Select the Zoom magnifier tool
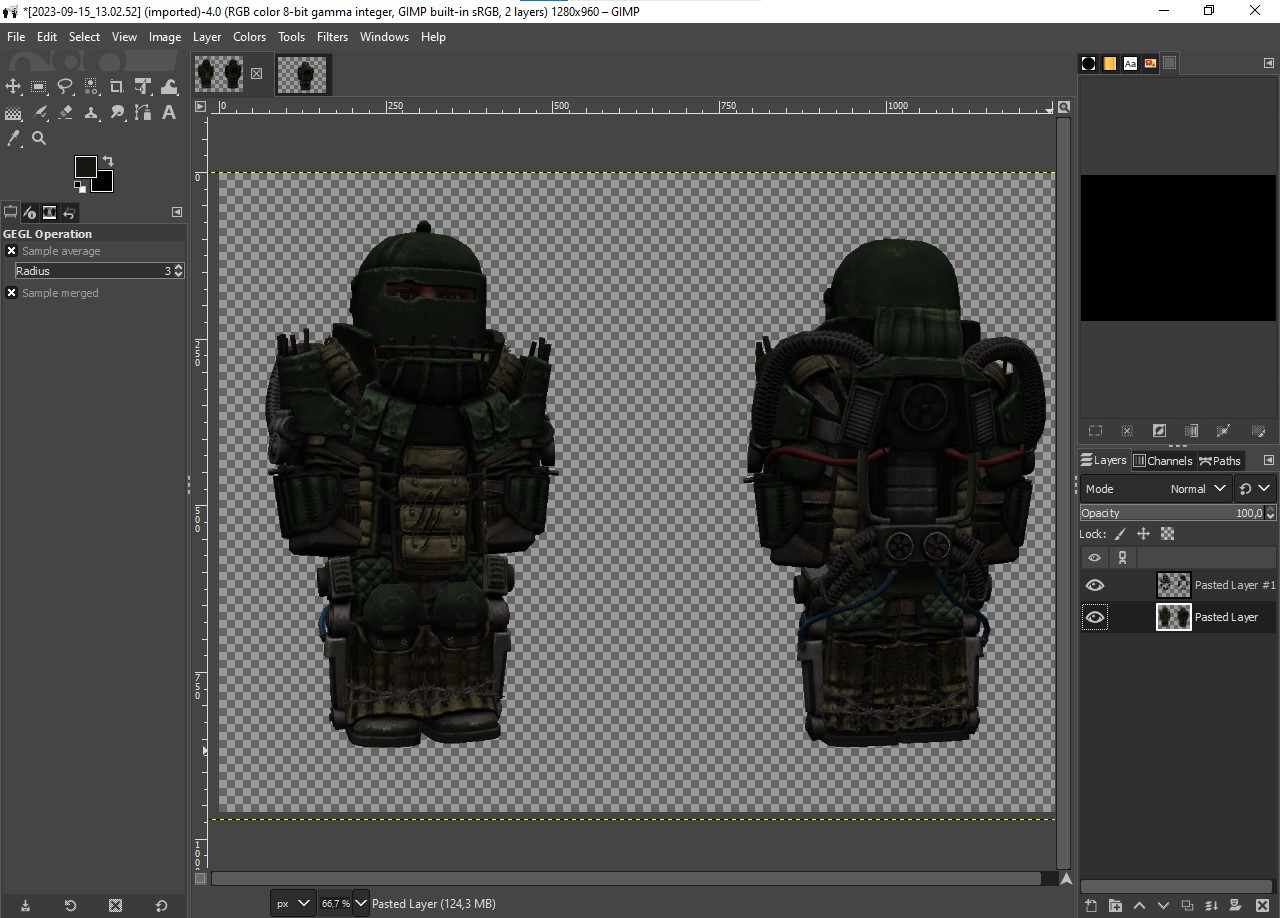The image size is (1280, 918). click(x=39, y=139)
